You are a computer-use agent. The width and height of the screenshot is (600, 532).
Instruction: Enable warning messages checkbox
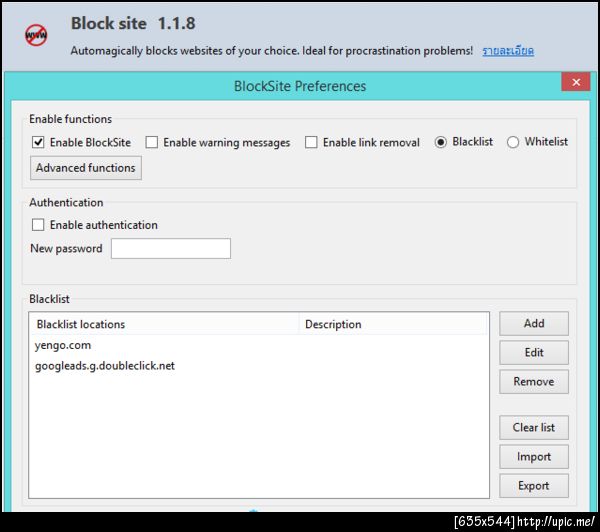(x=152, y=142)
